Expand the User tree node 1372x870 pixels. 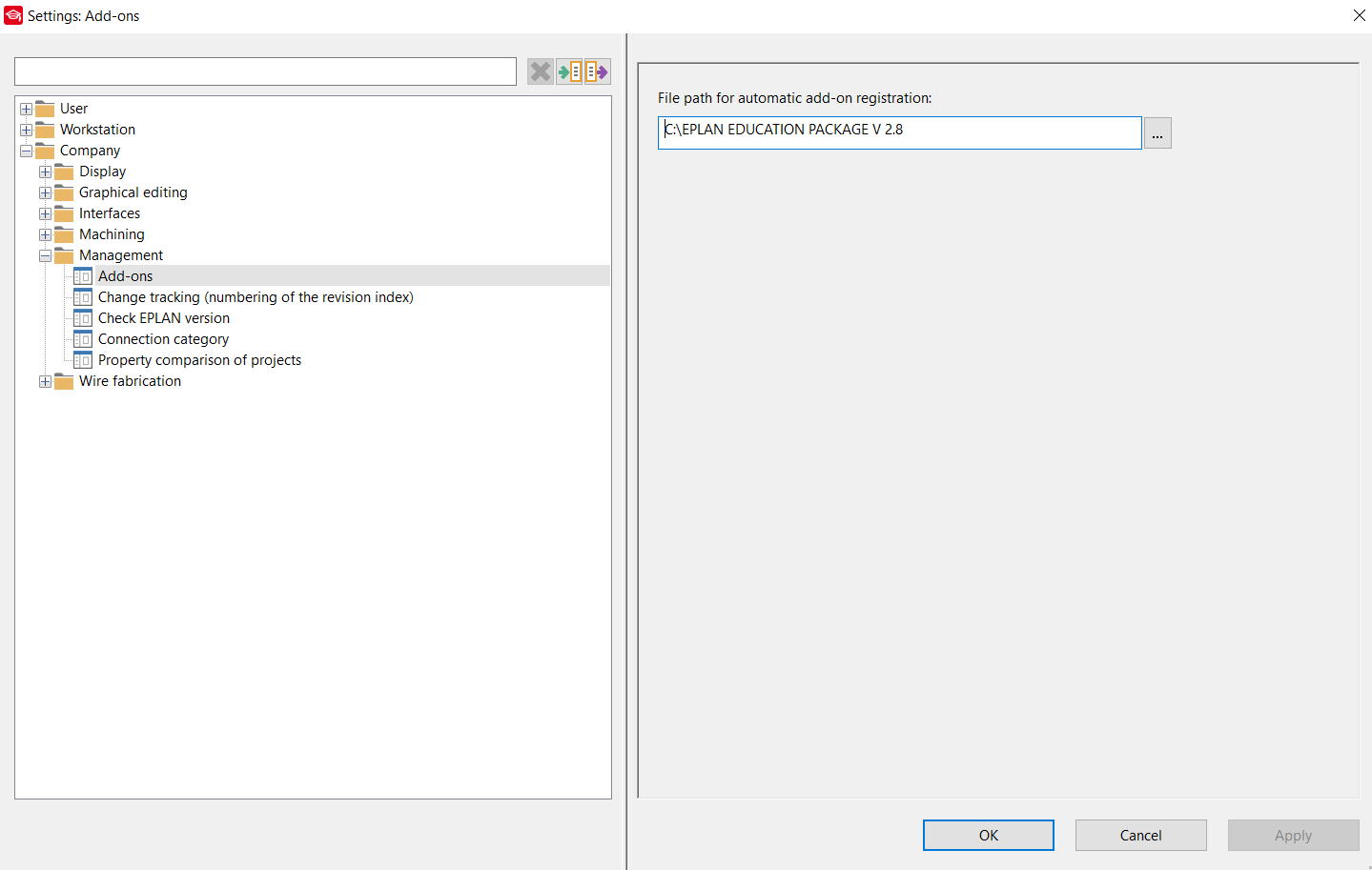[x=26, y=109]
